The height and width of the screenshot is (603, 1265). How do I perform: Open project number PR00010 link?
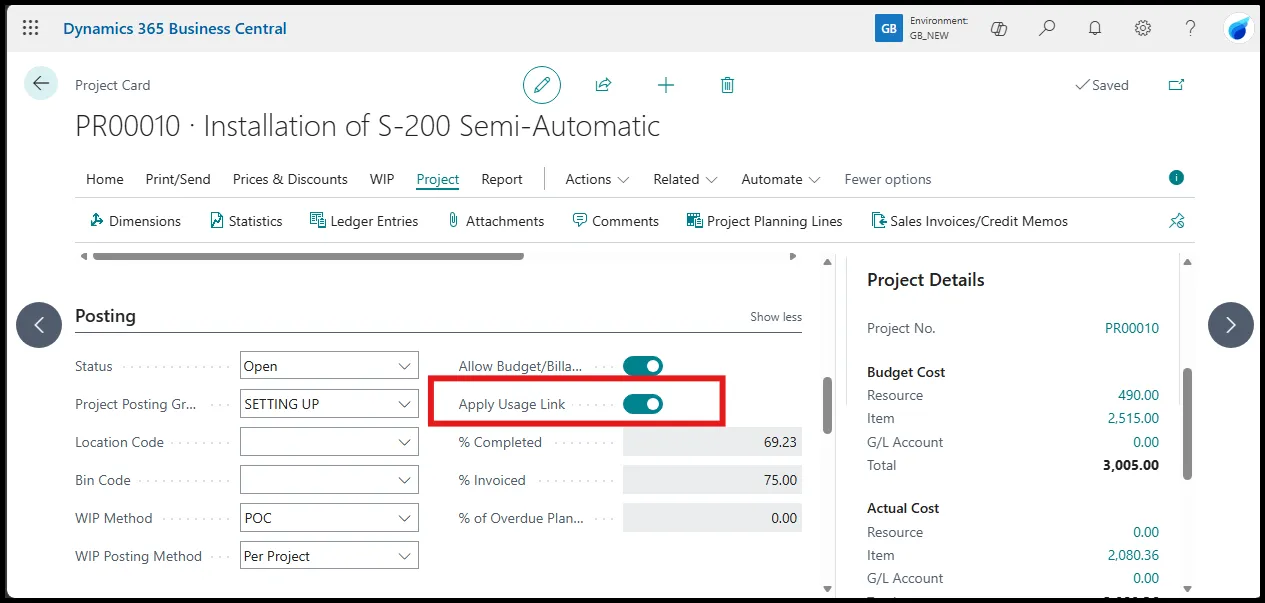[x=1132, y=328]
